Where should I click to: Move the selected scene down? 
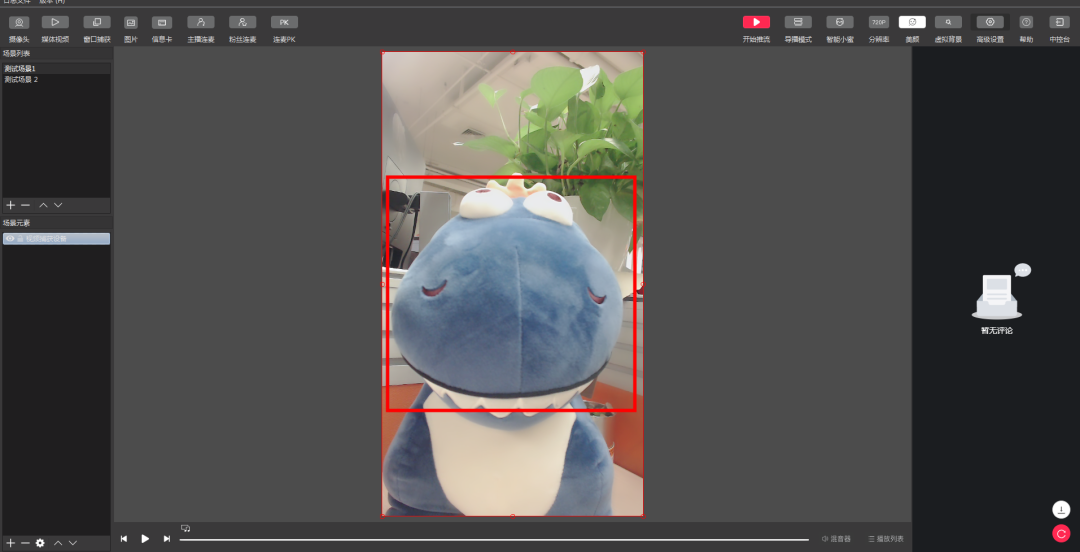tap(59, 205)
